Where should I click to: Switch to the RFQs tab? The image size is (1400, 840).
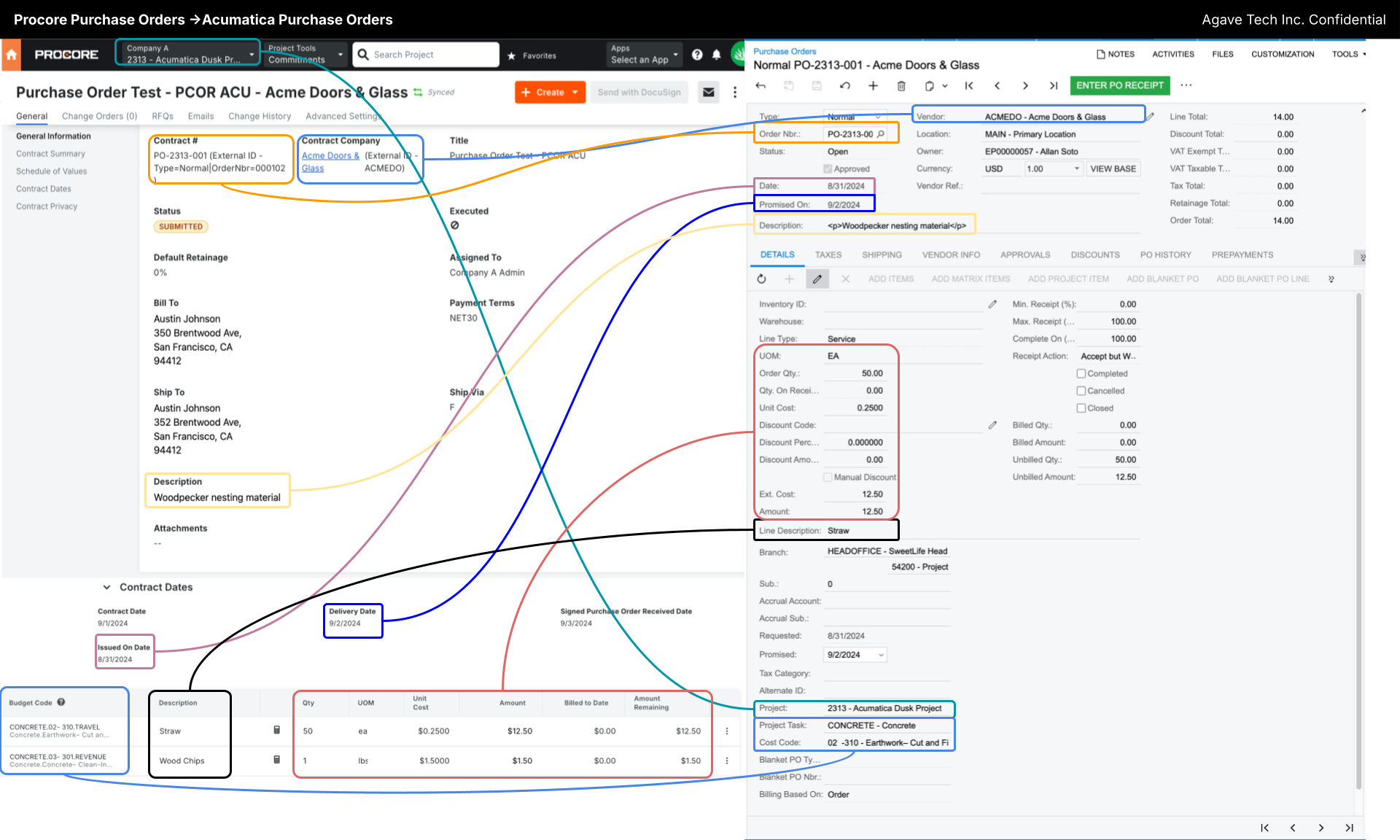[163, 116]
